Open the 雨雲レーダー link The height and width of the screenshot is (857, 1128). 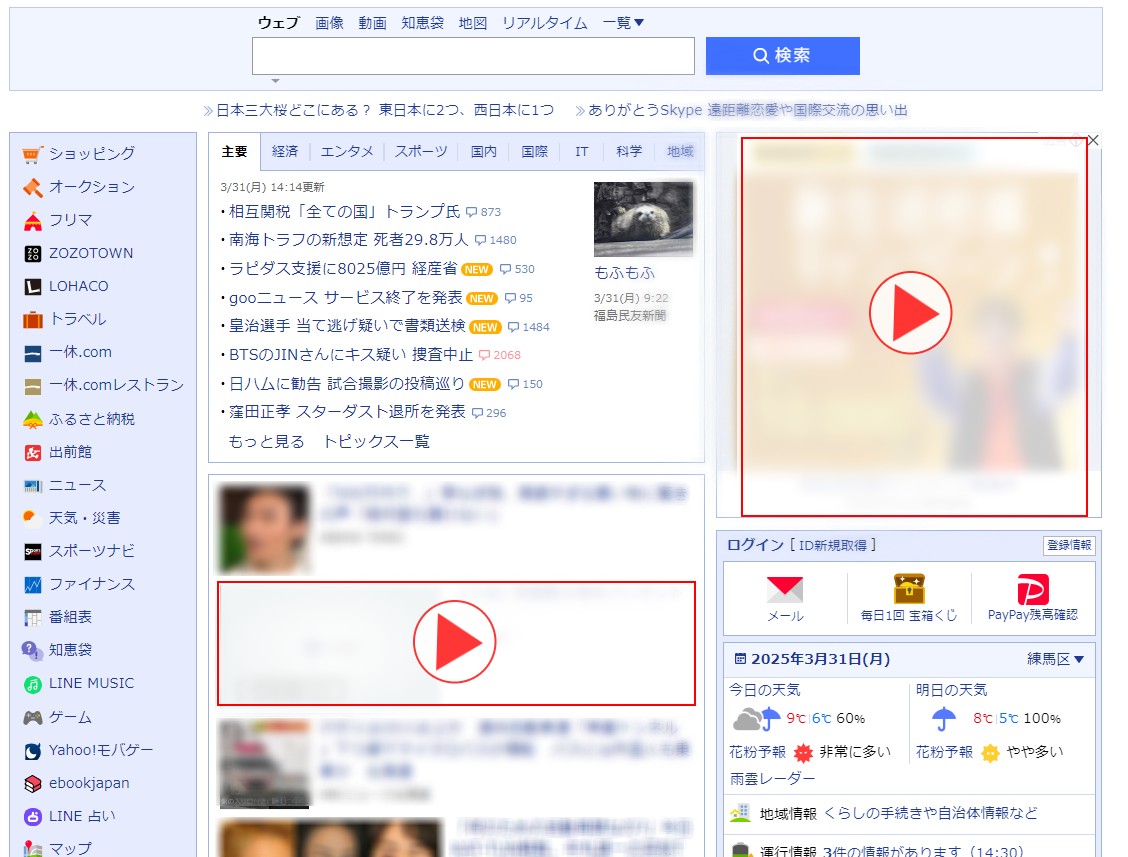tap(772, 779)
